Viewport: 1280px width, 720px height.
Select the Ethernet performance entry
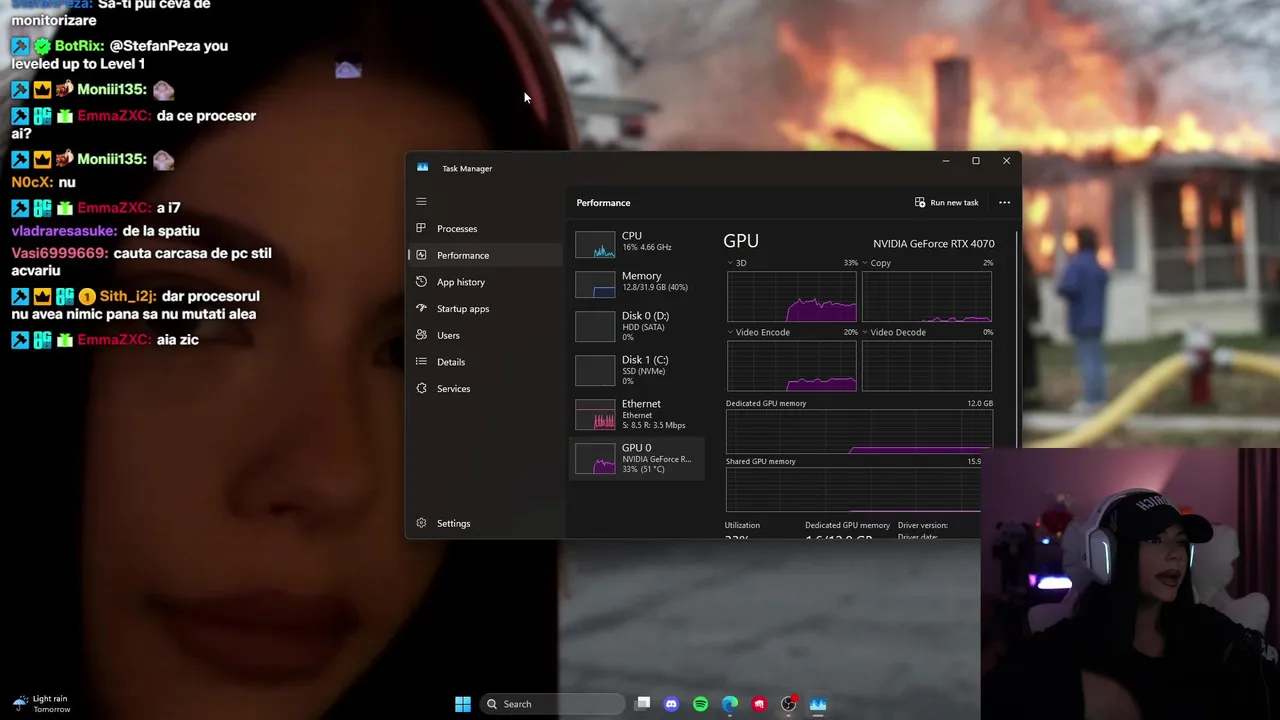[637, 414]
